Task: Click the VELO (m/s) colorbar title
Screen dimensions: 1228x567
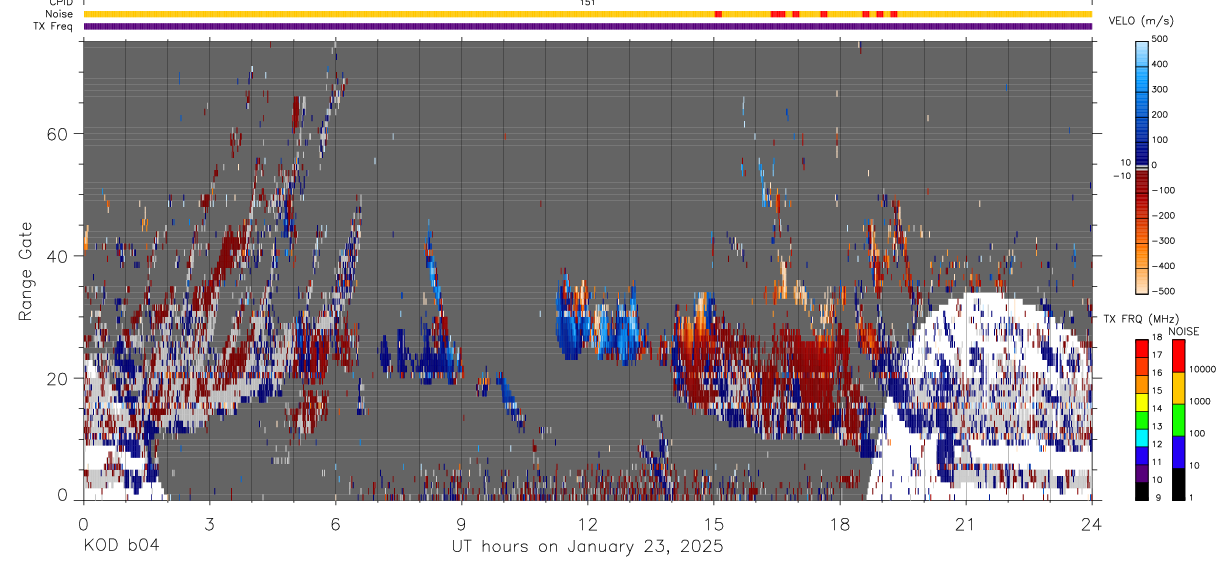Action: pos(1141,21)
